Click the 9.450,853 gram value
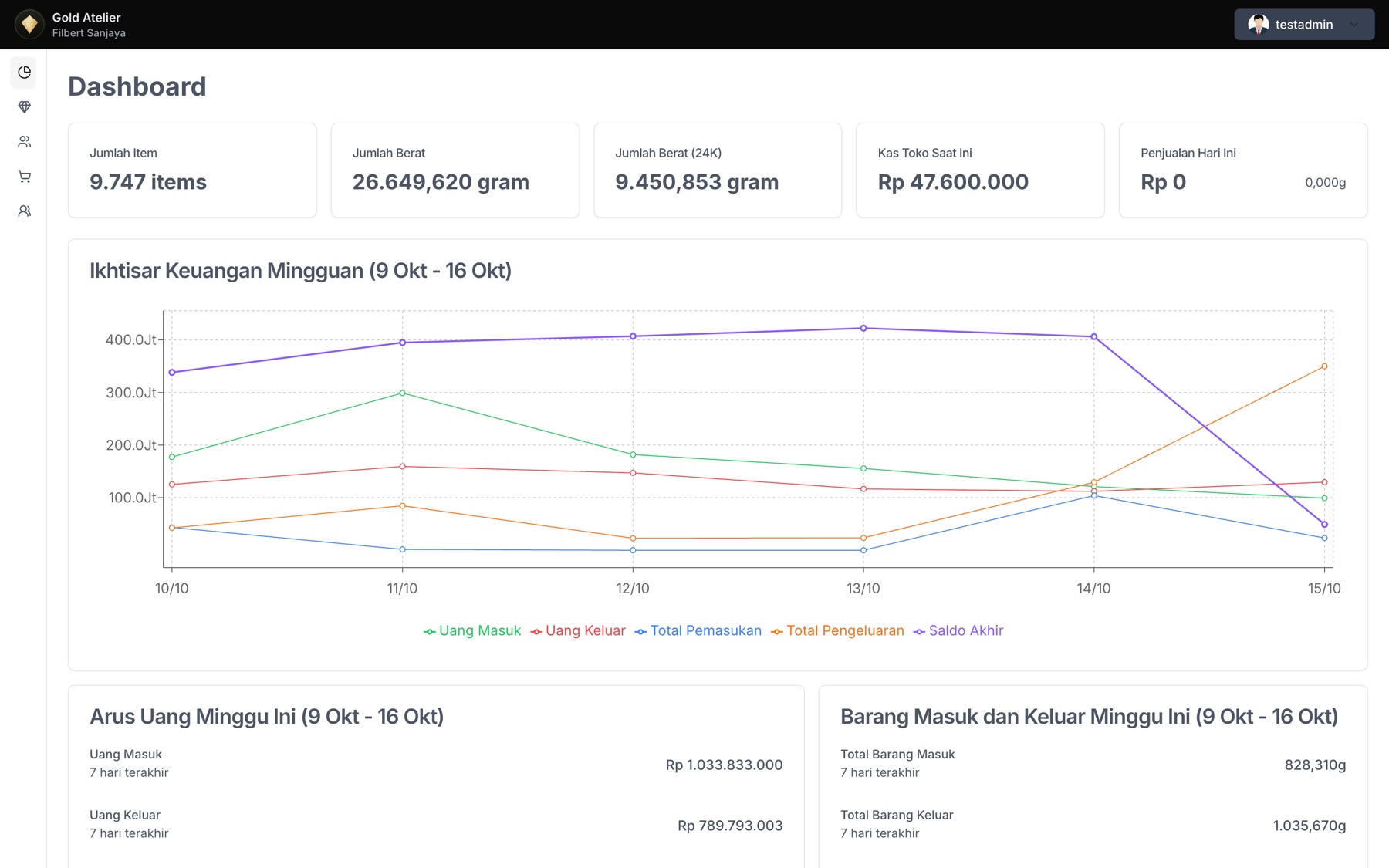 pyautogui.click(x=697, y=182)
